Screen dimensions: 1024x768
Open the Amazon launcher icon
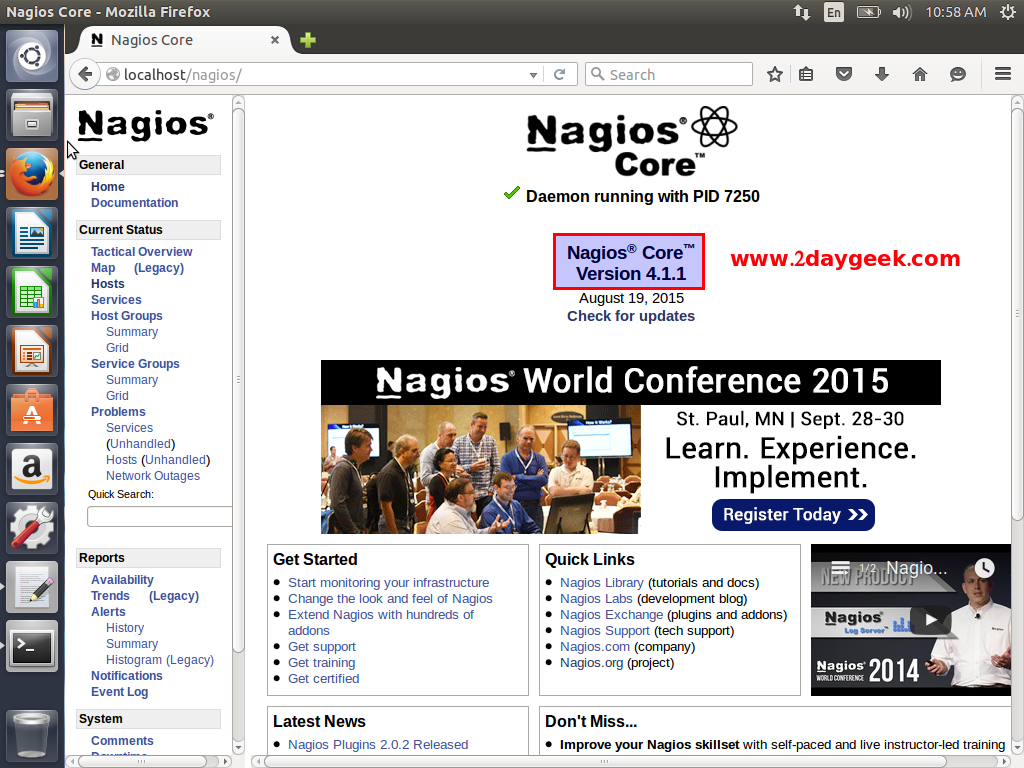tap(32, 469)
